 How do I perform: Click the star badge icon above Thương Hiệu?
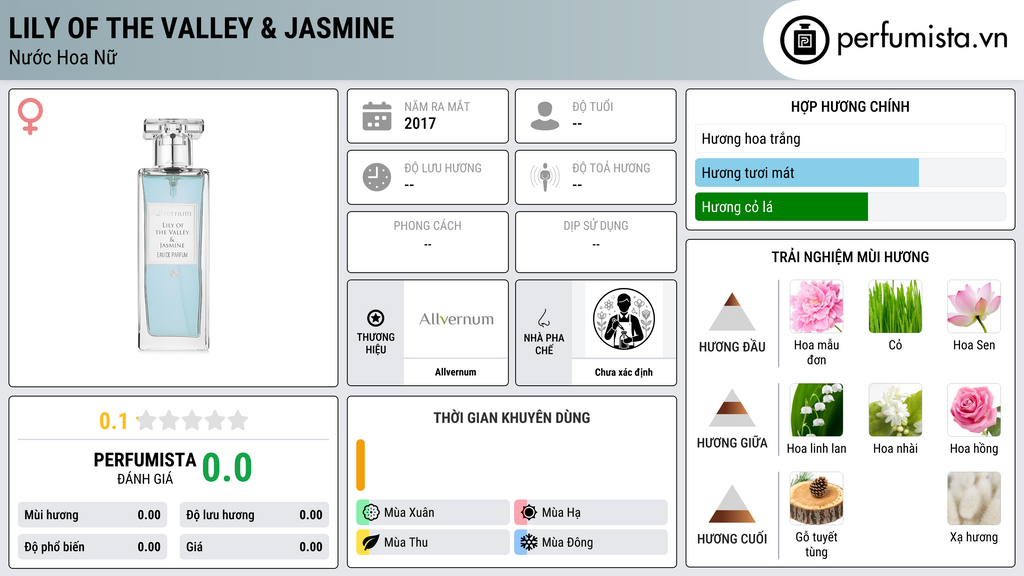[376, 318]
